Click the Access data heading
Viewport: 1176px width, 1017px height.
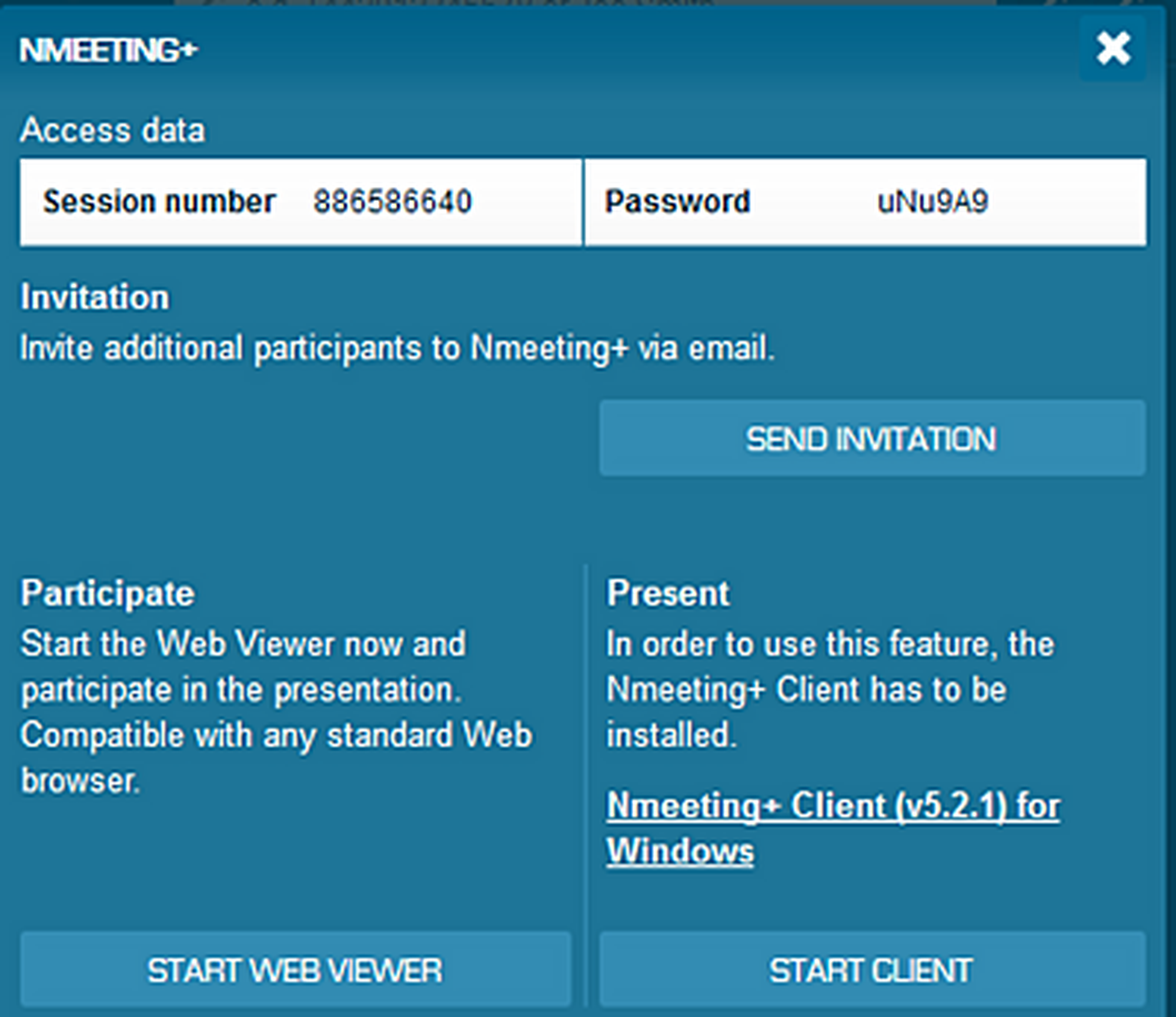(x=112, y=130)
